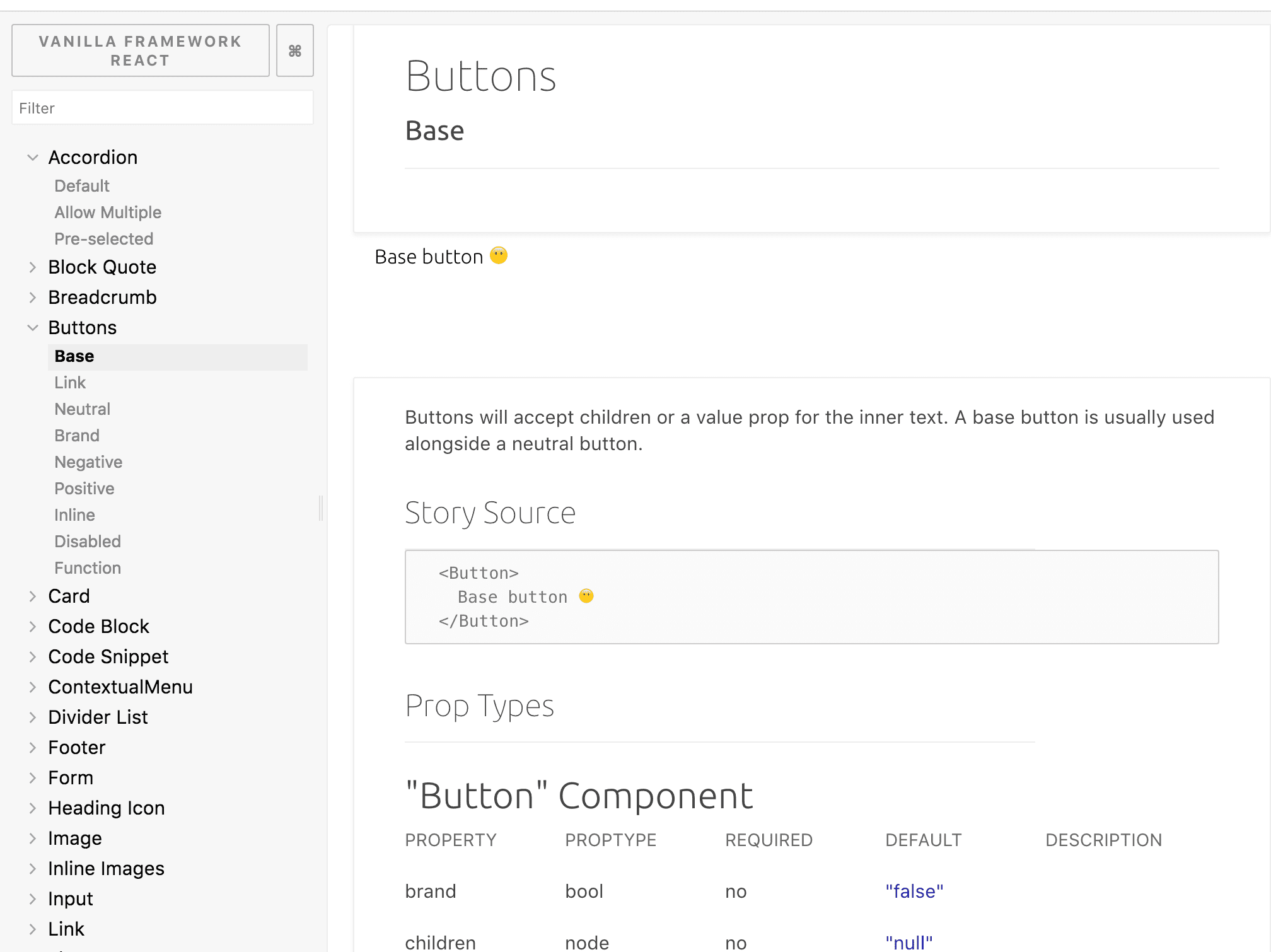The height and width of the screenshot is (952, 1271).
Task: Click the brand property cell
Action: [x=431, y=891]
